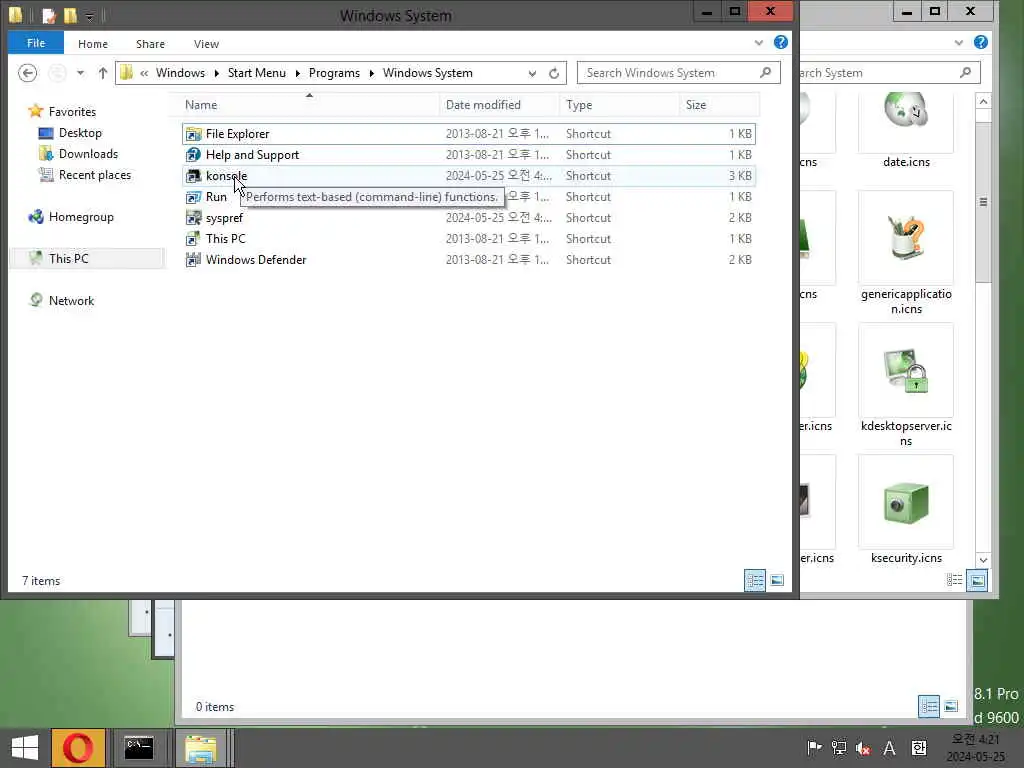Open Desktop in the navigation pane
This screenshot has height=768, width=1024.
click(80, 133)
